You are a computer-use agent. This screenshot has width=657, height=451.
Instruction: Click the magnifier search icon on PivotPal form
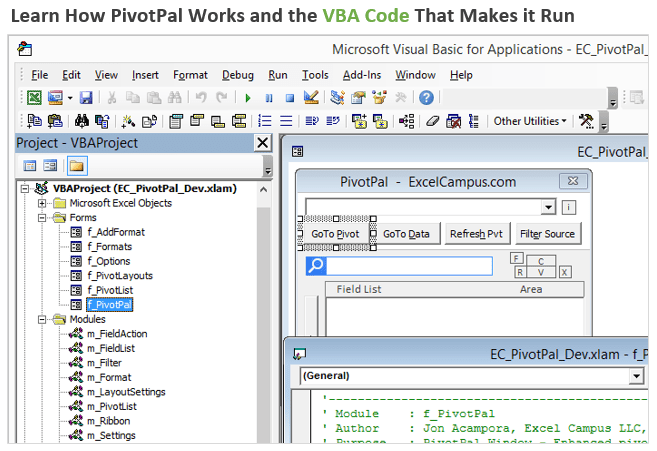[316, 265]
